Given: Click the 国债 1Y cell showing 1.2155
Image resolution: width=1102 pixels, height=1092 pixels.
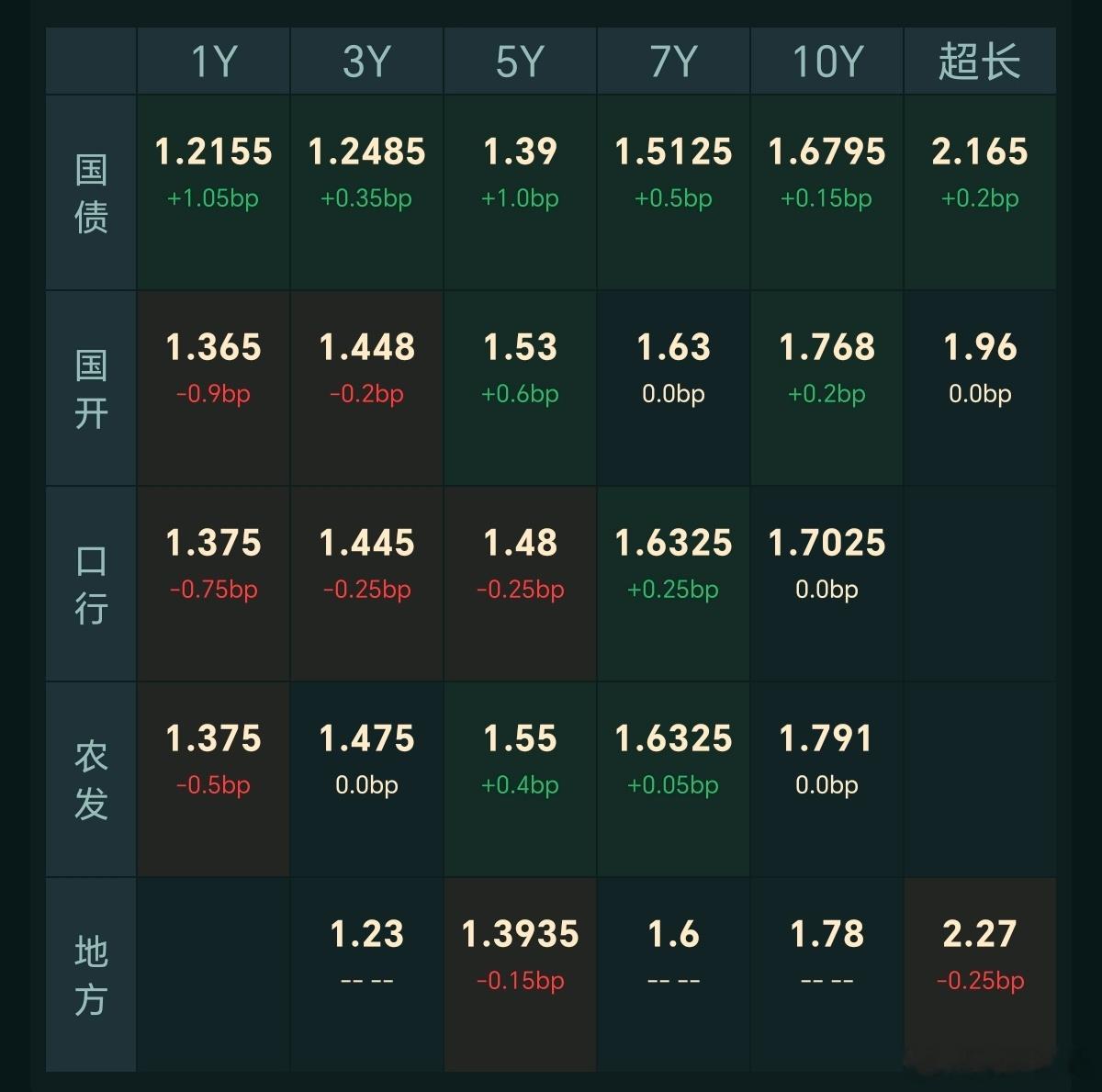Looking at the screenshot, I should (213, 193).
